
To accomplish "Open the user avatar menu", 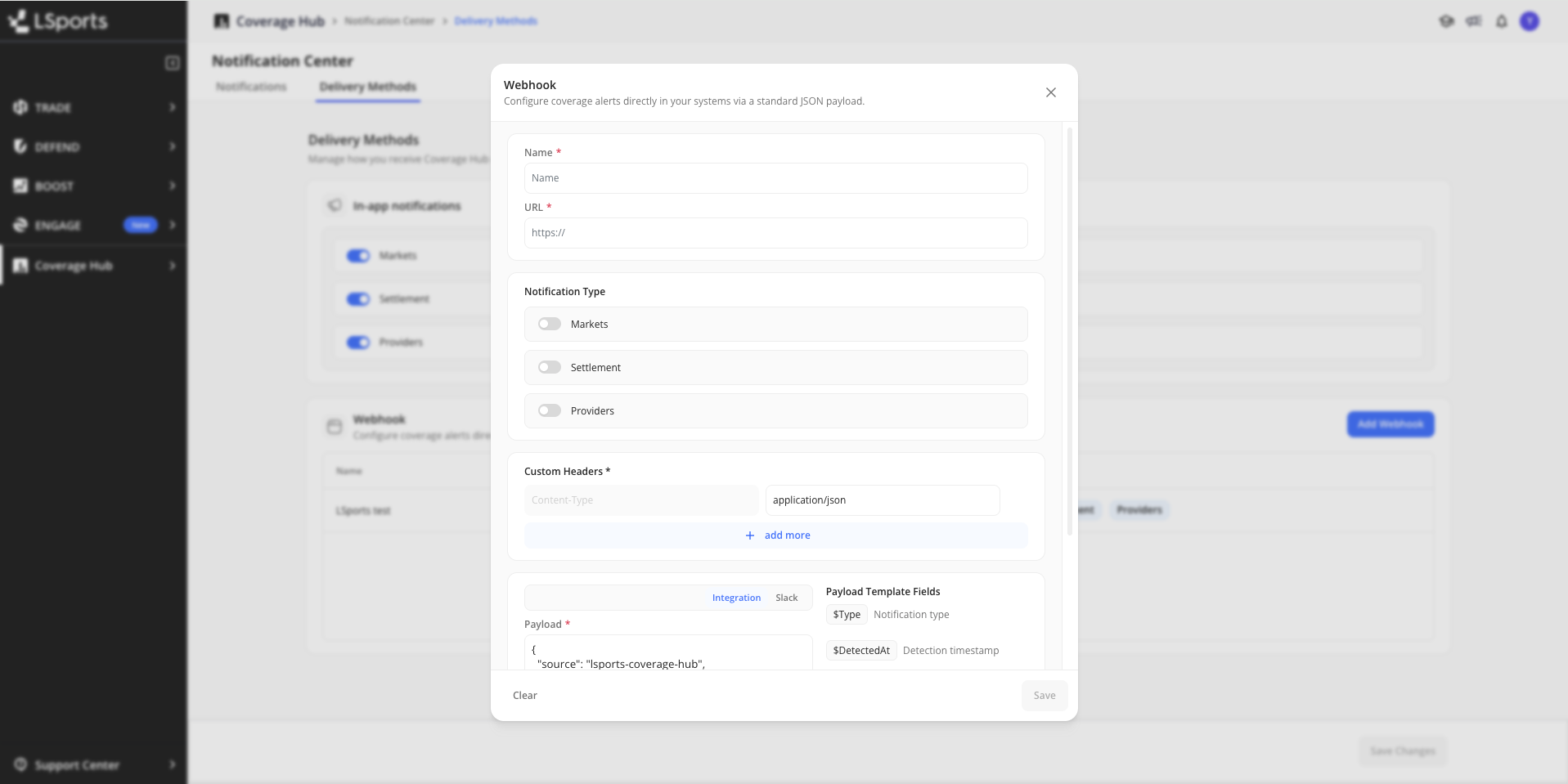I will 1530,21.
